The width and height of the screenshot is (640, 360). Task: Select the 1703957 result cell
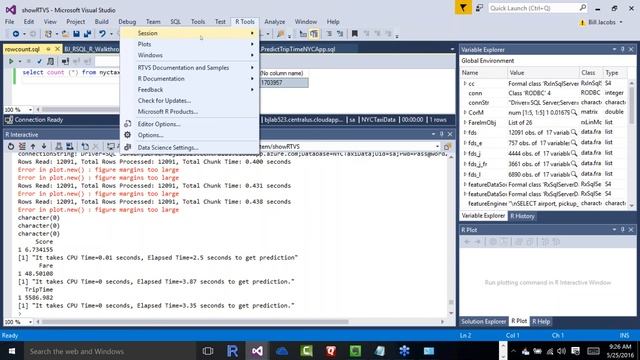click(283, 82)
